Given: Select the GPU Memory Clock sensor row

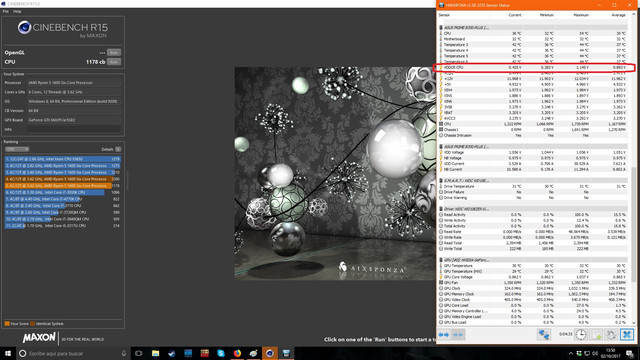Looking at the screenshot, I should (533, 294).
